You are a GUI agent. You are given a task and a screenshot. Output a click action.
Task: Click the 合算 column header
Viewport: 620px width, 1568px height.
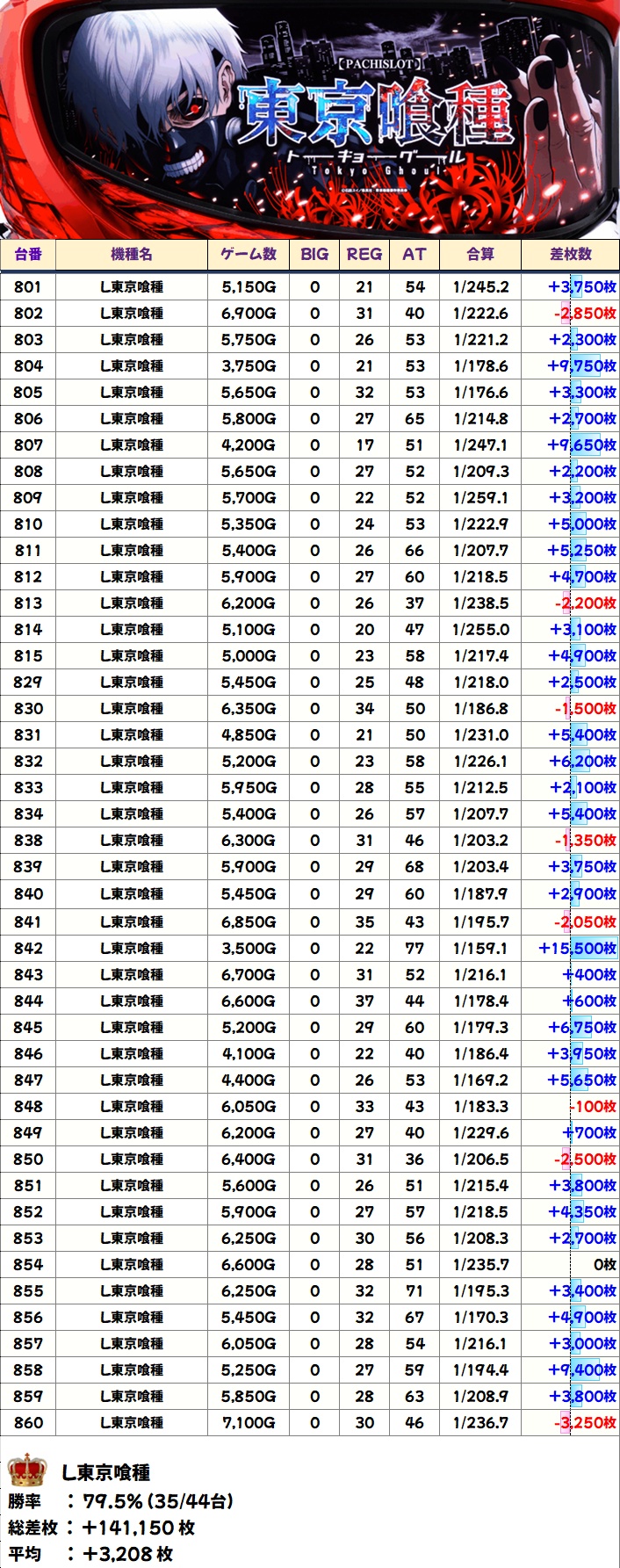click(x=480, y=254)
